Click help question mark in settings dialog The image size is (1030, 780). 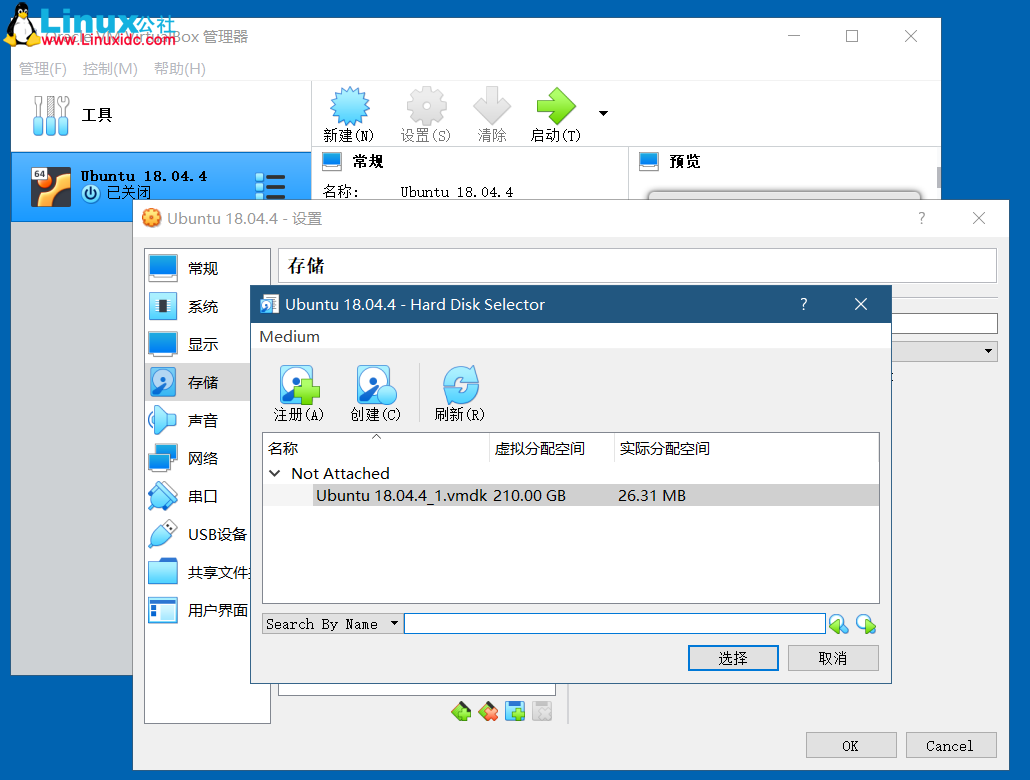pos(922,218)
